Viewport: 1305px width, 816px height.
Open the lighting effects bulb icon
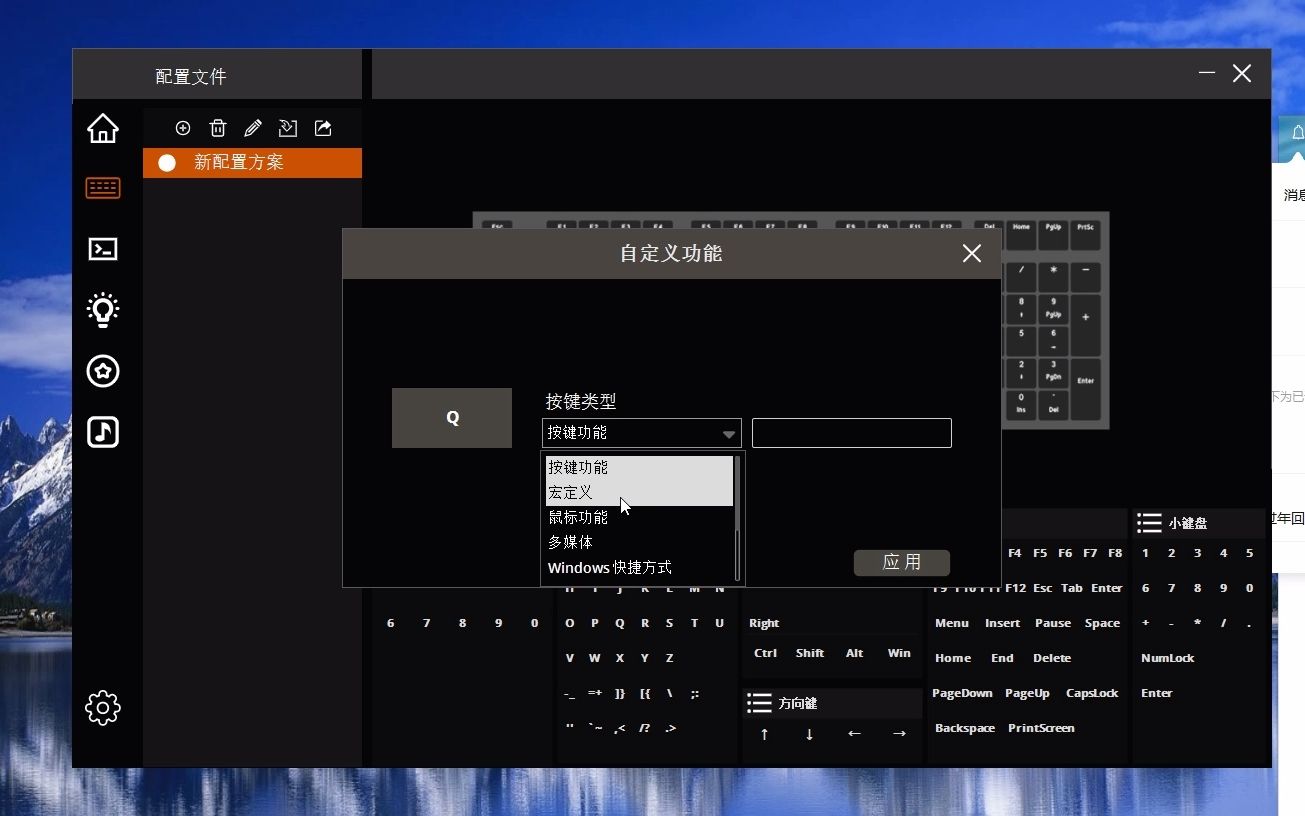coord(103,311)
